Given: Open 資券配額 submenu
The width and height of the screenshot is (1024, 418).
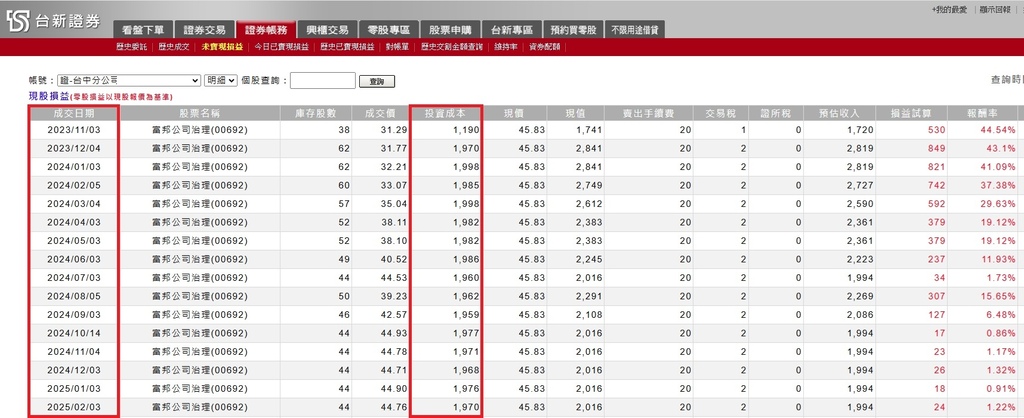Looking at the screenshot, I should pos(545,47).
